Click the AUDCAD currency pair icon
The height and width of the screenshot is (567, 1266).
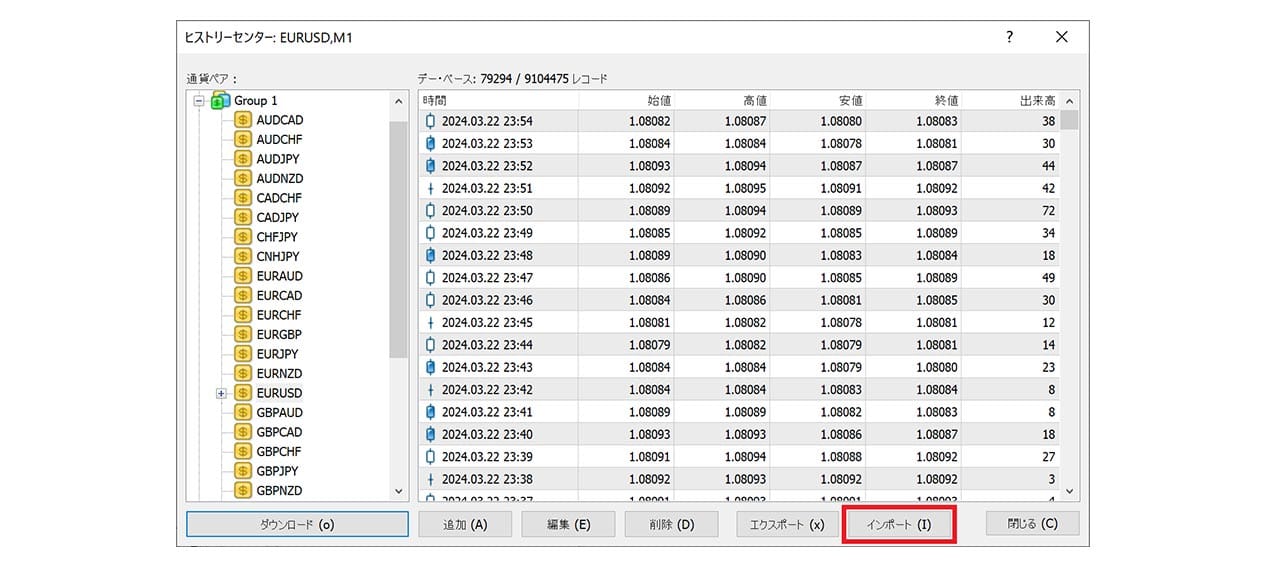242,120
